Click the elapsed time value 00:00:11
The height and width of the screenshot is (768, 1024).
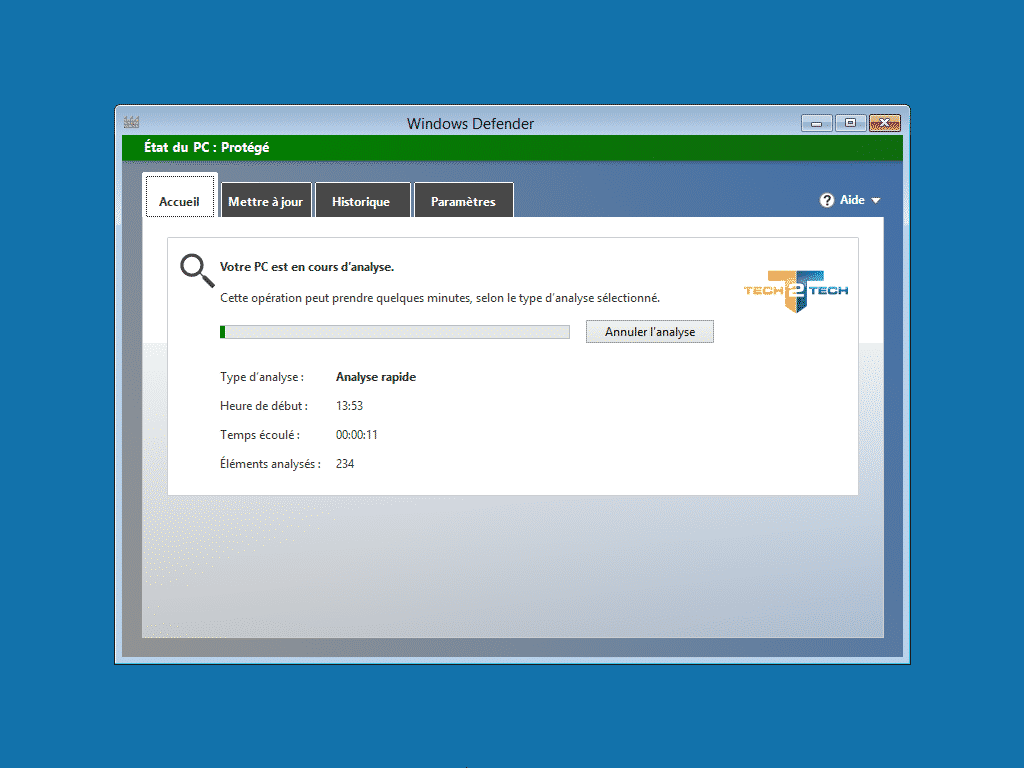[357, 435]
